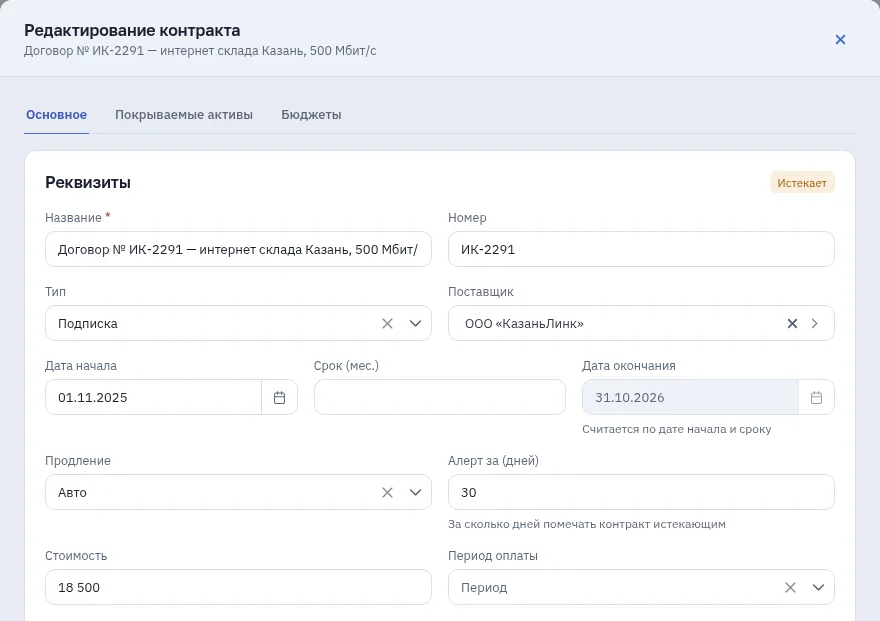Click the hint 'Считается по дате начала и сроку'
Viewport: 880px width, 621px height.
[x=676, y=429]
